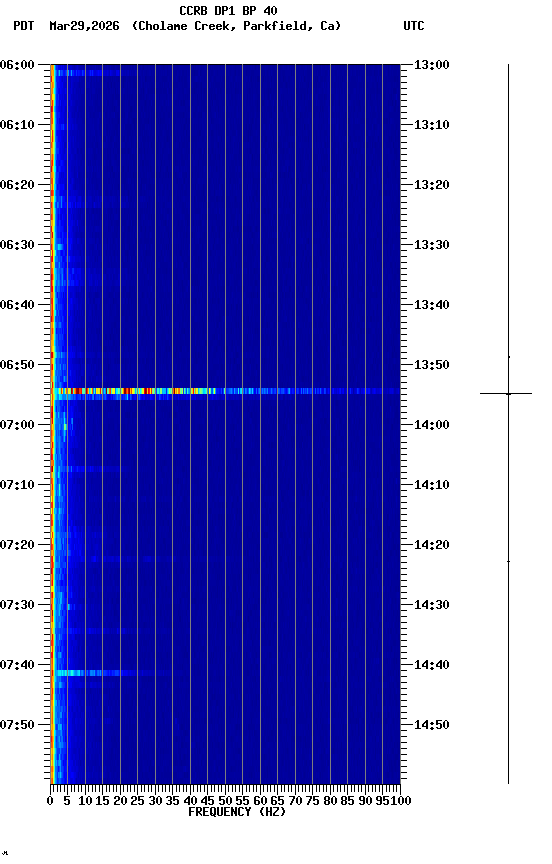
Task: Click the 14:10 UTC time label
Action: point(432,485)
